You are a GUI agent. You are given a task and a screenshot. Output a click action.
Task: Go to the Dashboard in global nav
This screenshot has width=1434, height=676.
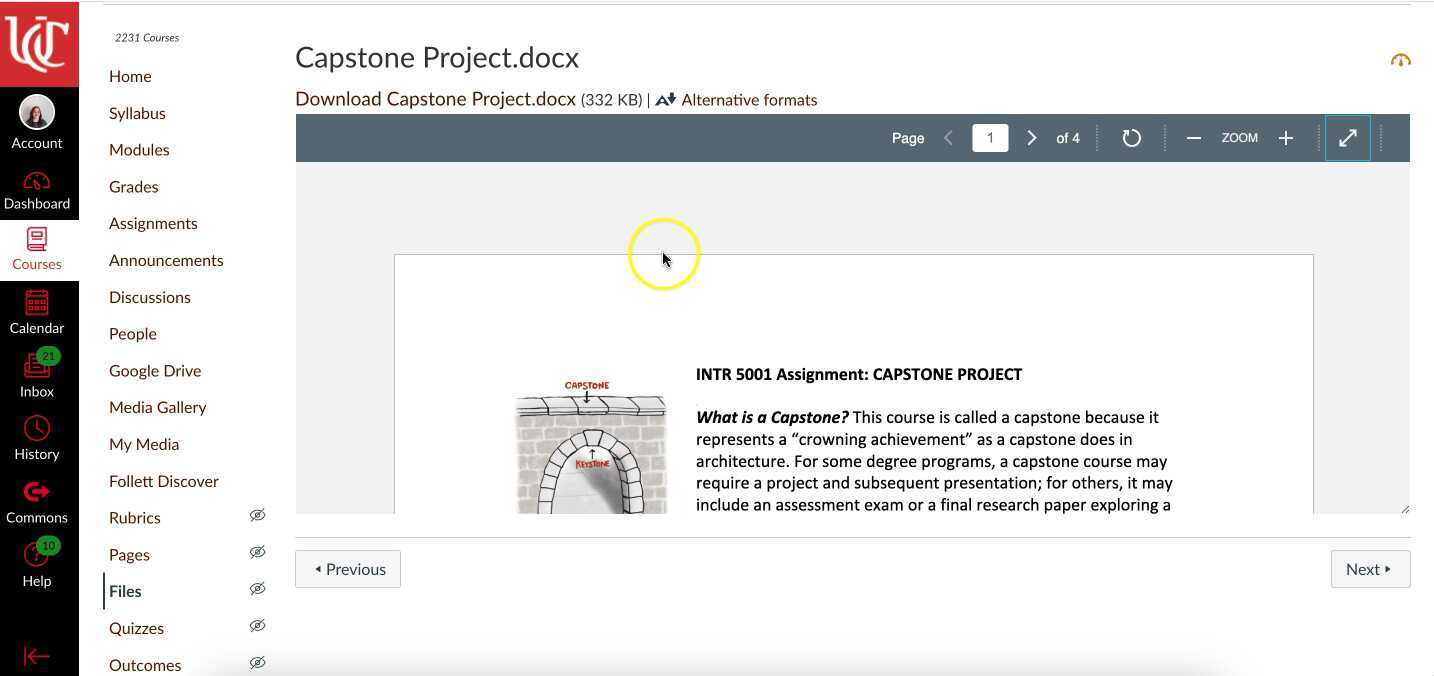37,191
